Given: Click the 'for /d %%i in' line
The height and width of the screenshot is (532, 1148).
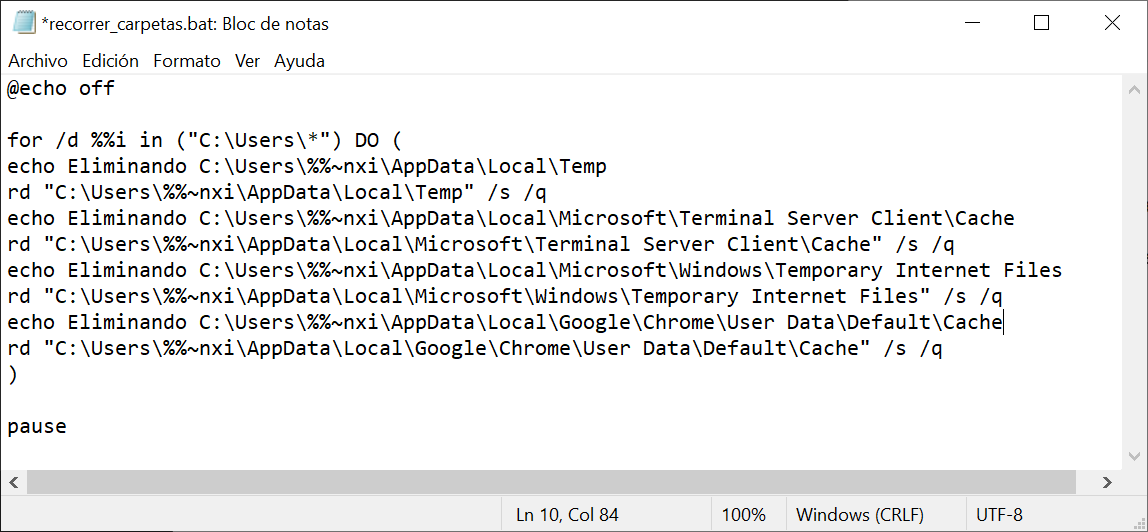Looking at the screenshot, I should tap(205, 140).
